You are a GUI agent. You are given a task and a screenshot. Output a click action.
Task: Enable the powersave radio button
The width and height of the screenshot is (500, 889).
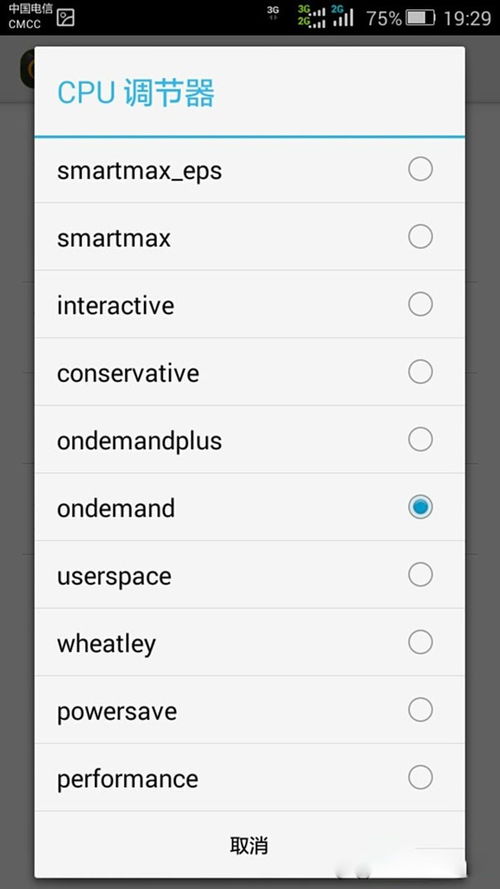coord(420,710)
